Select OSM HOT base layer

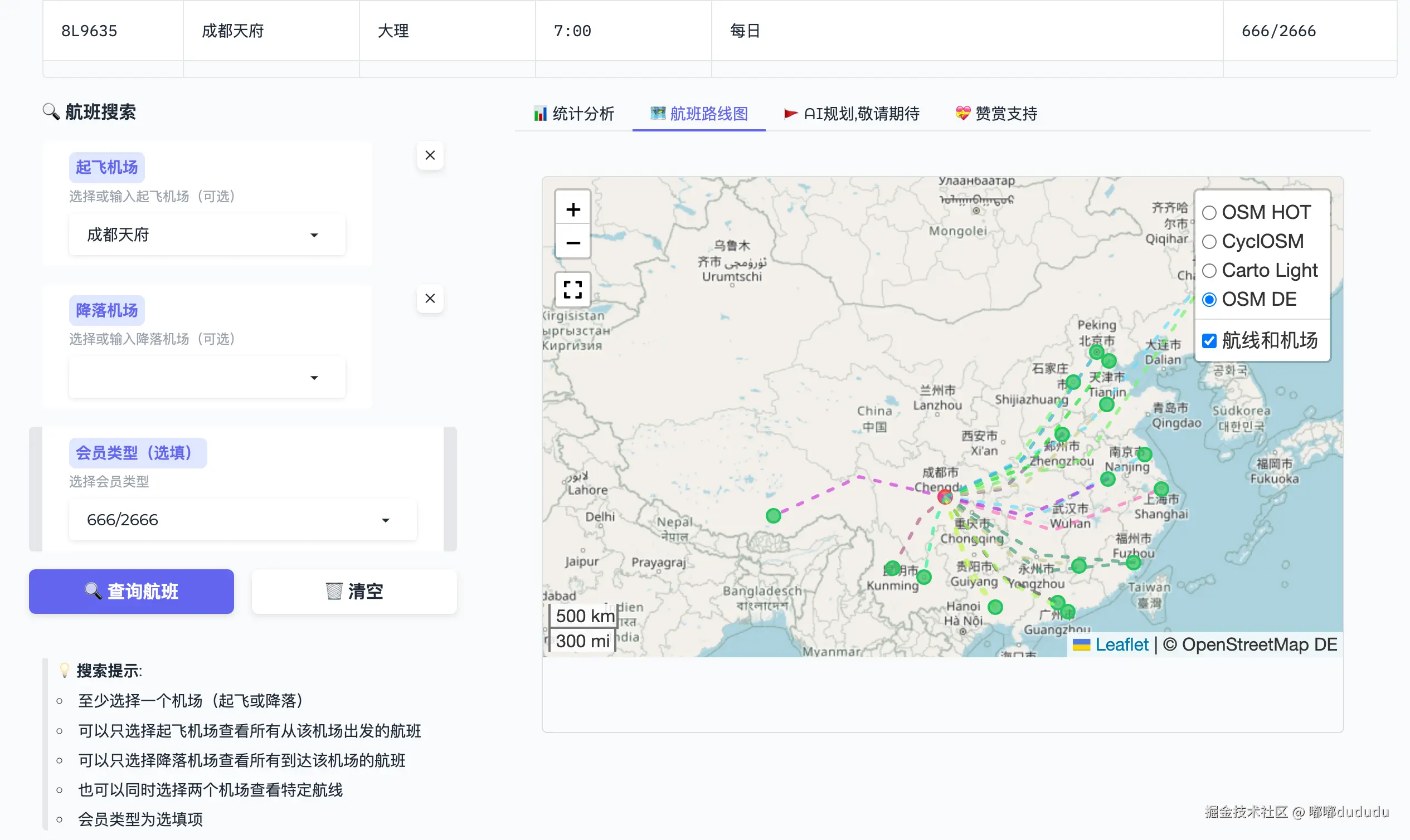click(x=1209, y=213)
